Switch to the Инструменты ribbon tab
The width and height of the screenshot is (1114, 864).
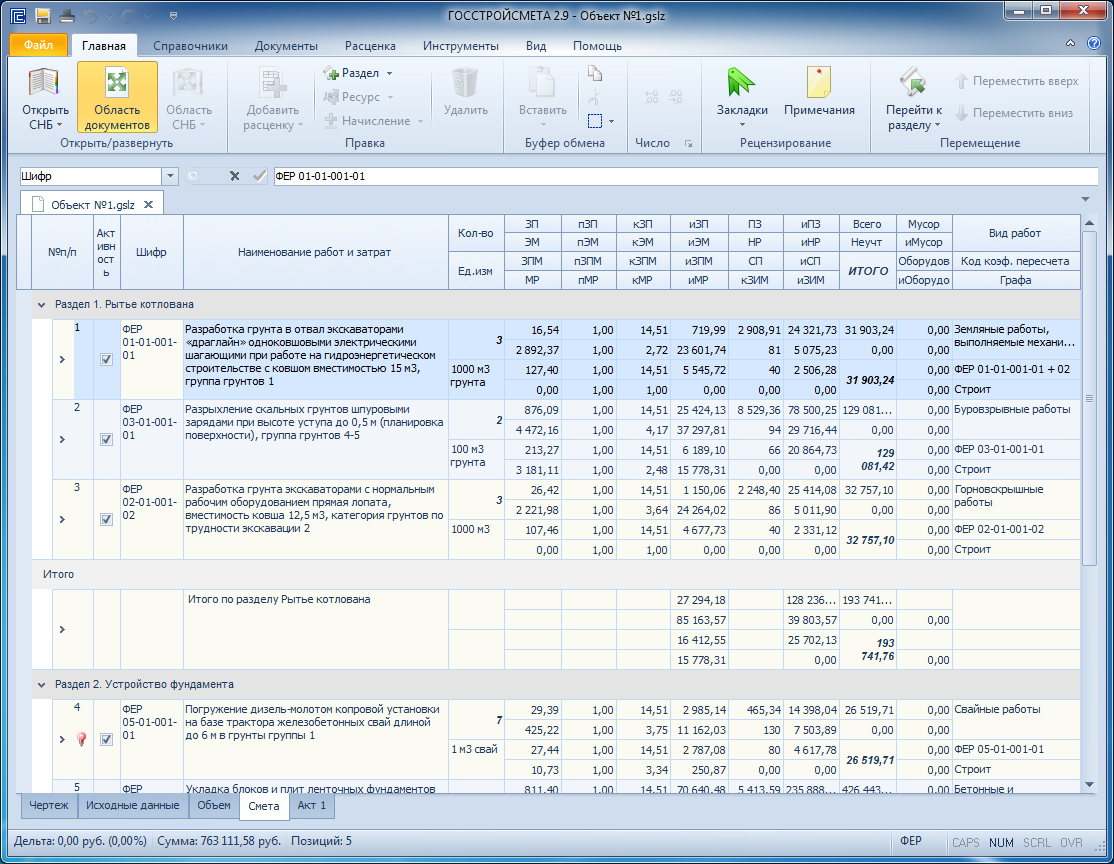click(x=461, y=45)
